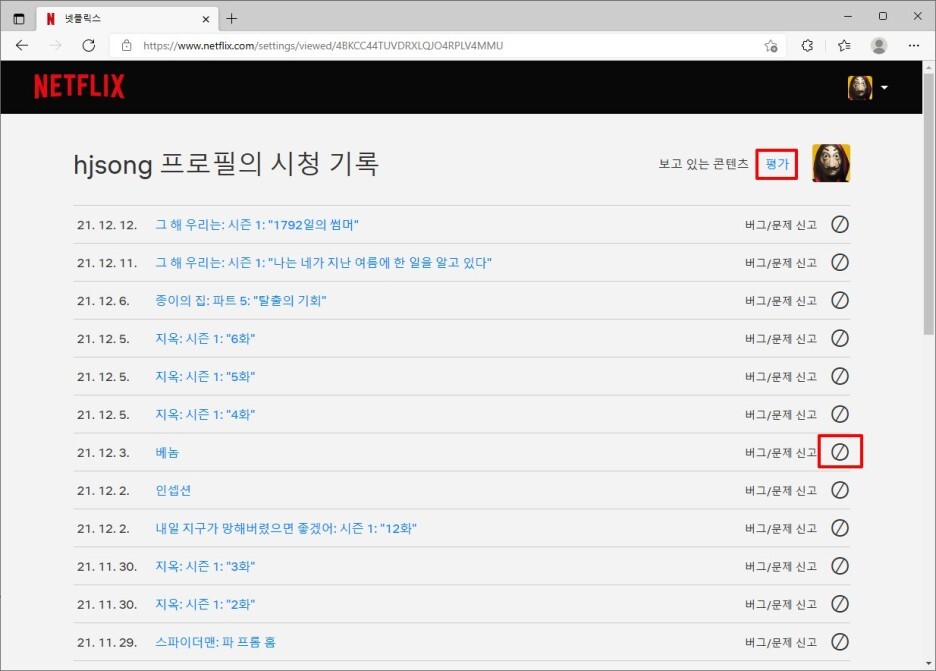Hide '지옥: 시즌 1: 5화' from viewing history
The image size is (936, 671).
[x=840, y=376]
